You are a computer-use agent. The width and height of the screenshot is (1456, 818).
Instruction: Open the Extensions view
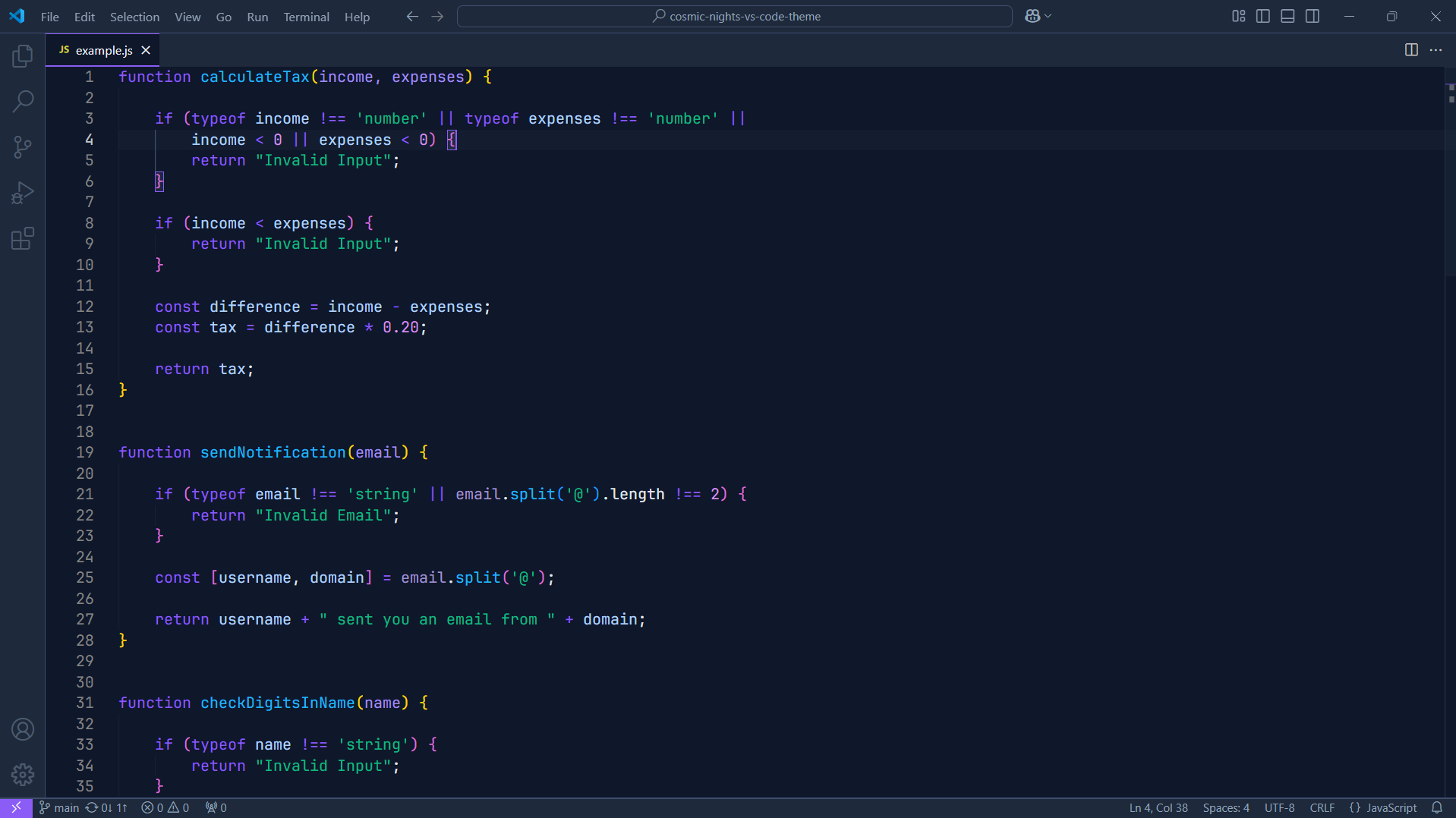23,239
